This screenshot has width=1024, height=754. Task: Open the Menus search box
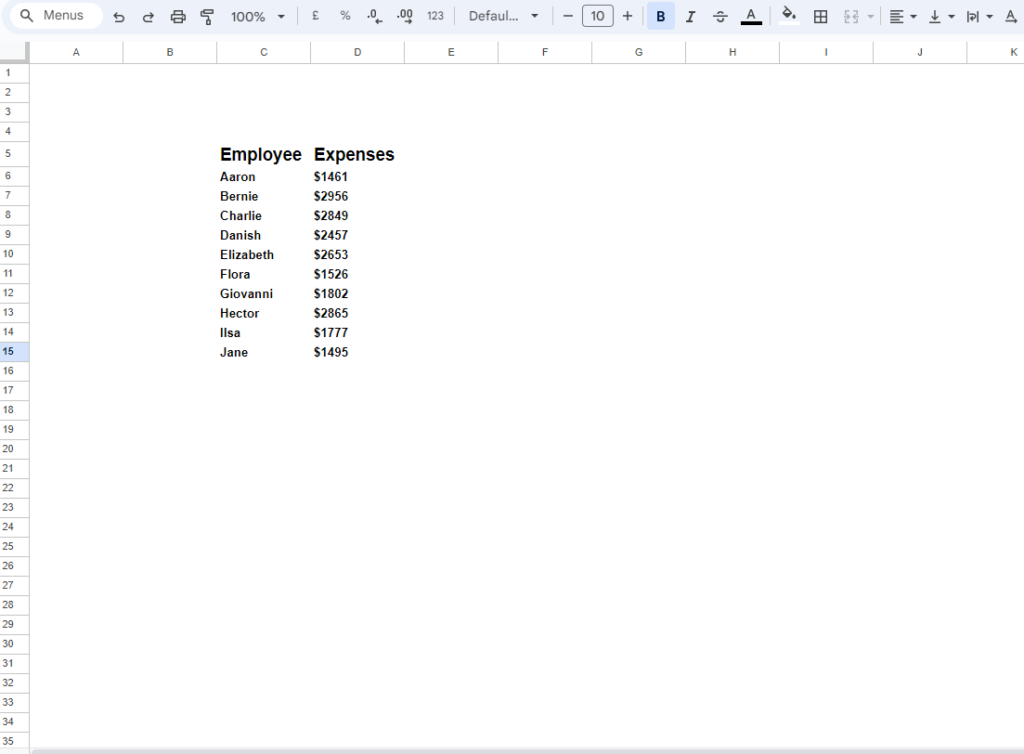(55, 16)
